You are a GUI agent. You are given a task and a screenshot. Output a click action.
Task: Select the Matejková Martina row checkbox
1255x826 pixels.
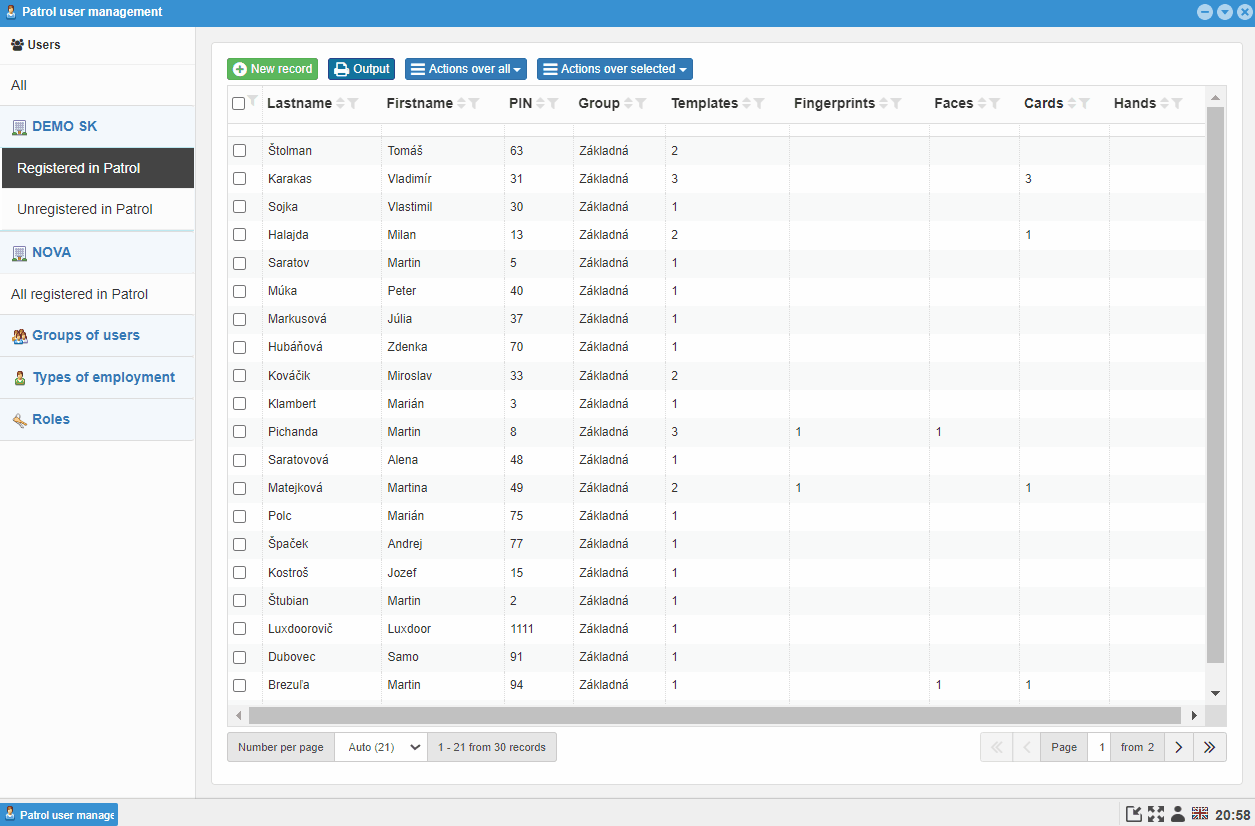pos(239,488)
